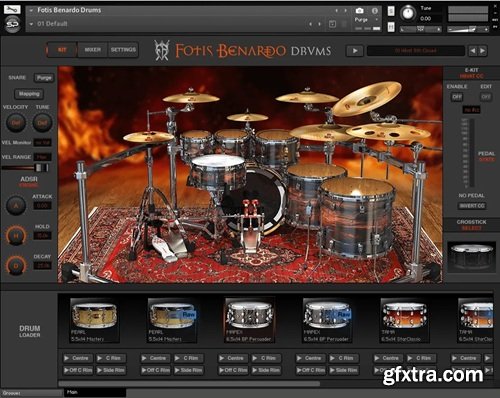
Task: Open the groove name selector field
Action: click(416, 51)
